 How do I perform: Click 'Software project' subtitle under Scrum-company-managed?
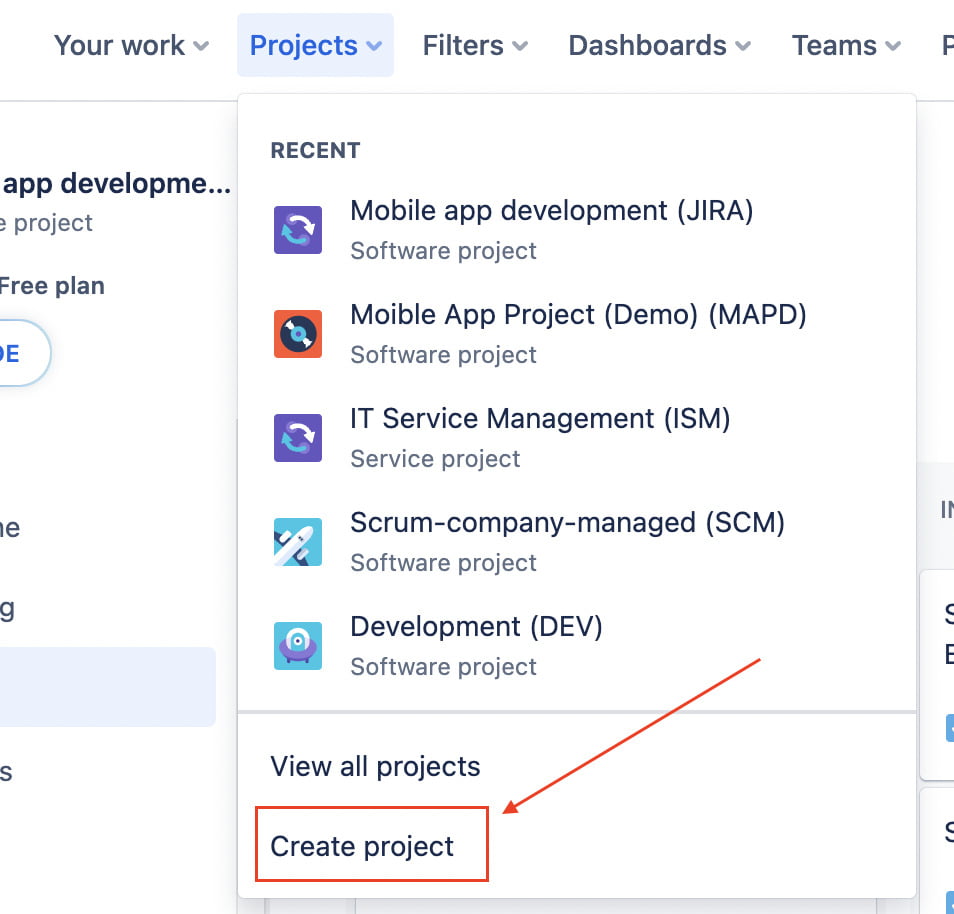click(444, 563)
